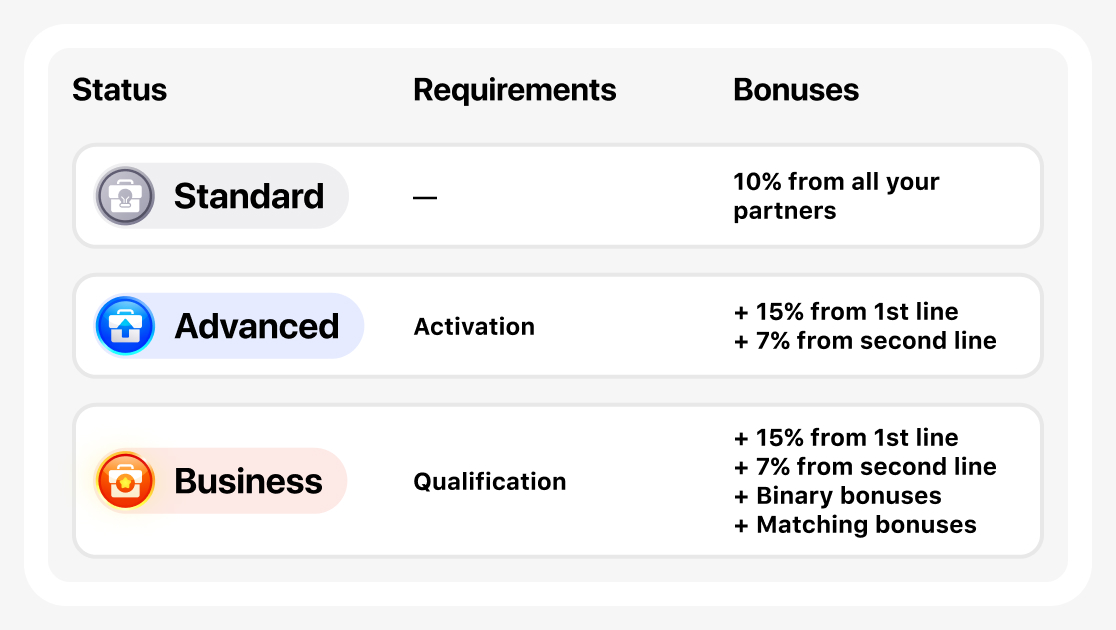Viewport: 1116px width, 630px height.
Task: Click the blue Advanced status briefcase icon
Action: click(125, 326)
